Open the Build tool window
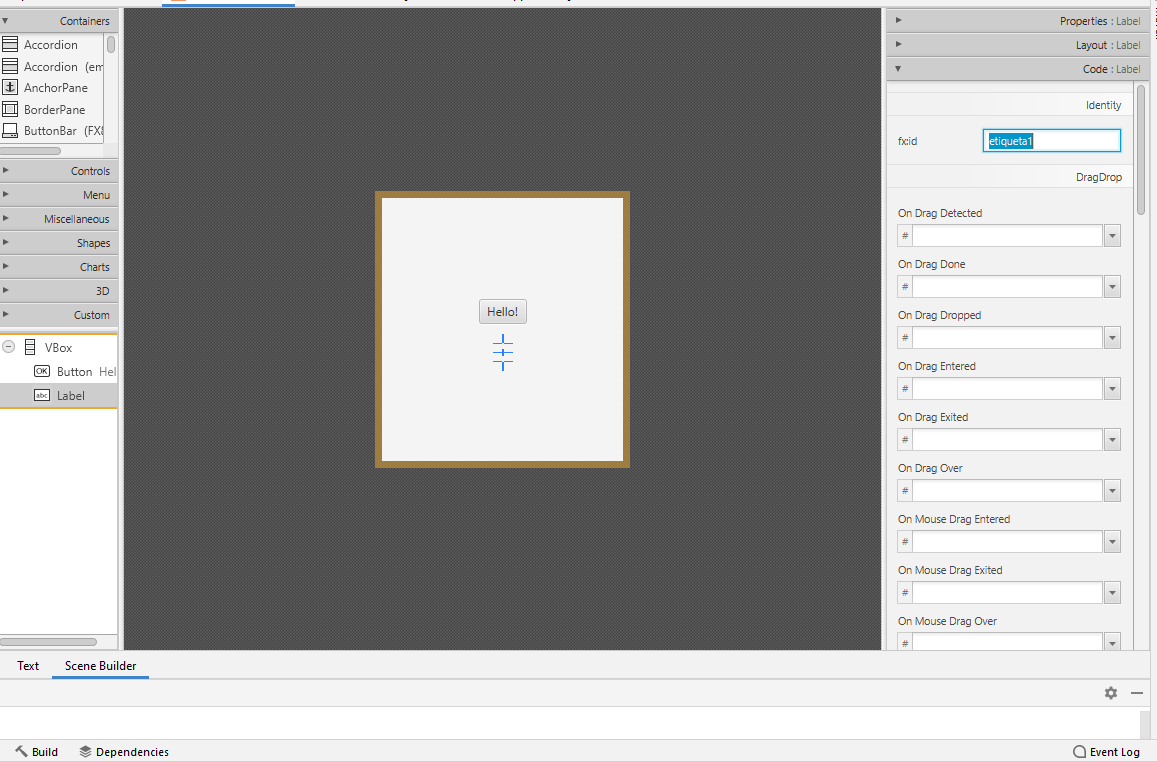The height and width of the screenshot is (762, 1157). coord(36,752)
